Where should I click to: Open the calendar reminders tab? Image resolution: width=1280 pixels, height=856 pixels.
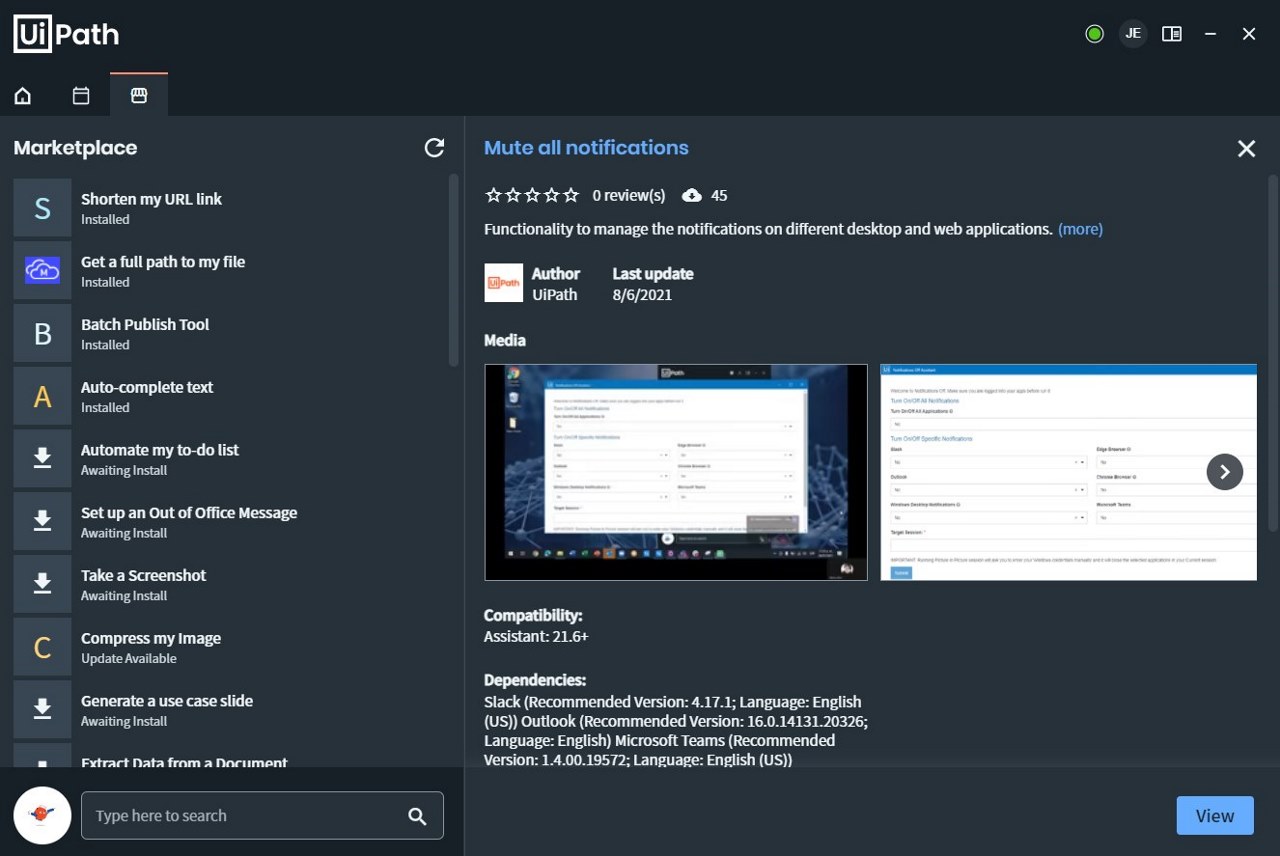pyautogui.click(x=81, y=96)
